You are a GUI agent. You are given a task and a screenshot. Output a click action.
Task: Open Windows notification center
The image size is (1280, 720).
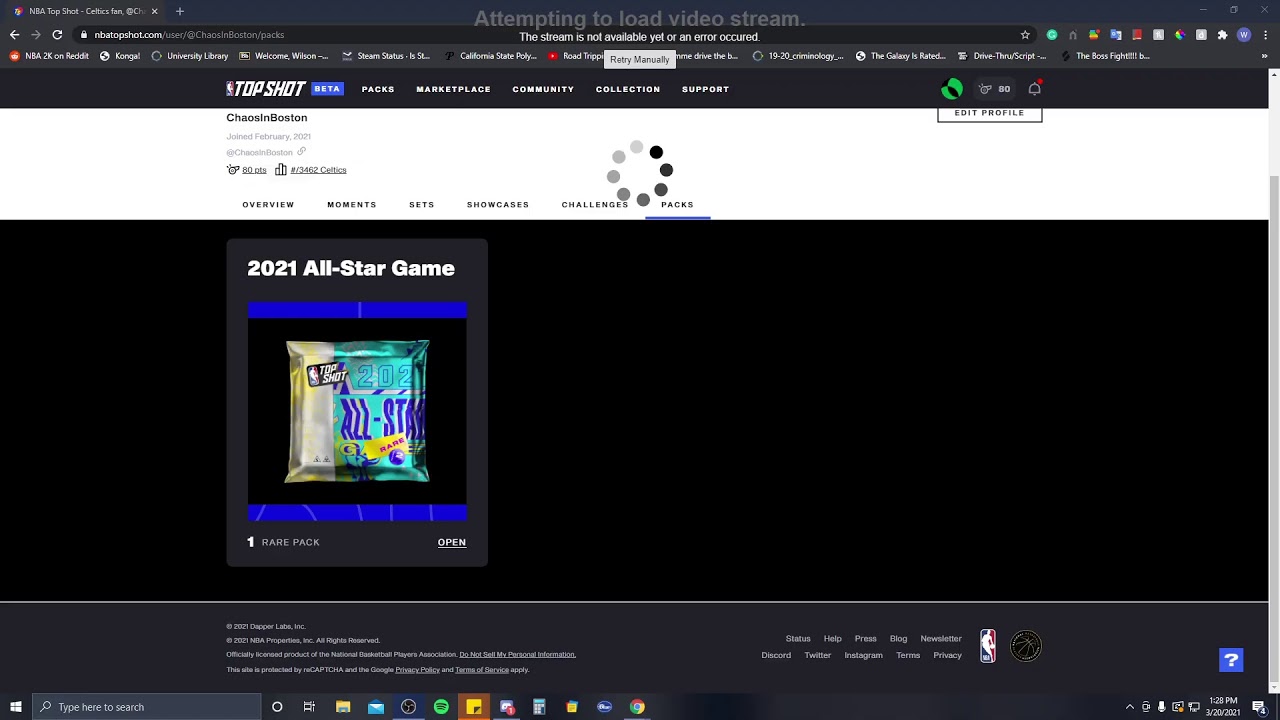click(1260, 707)
